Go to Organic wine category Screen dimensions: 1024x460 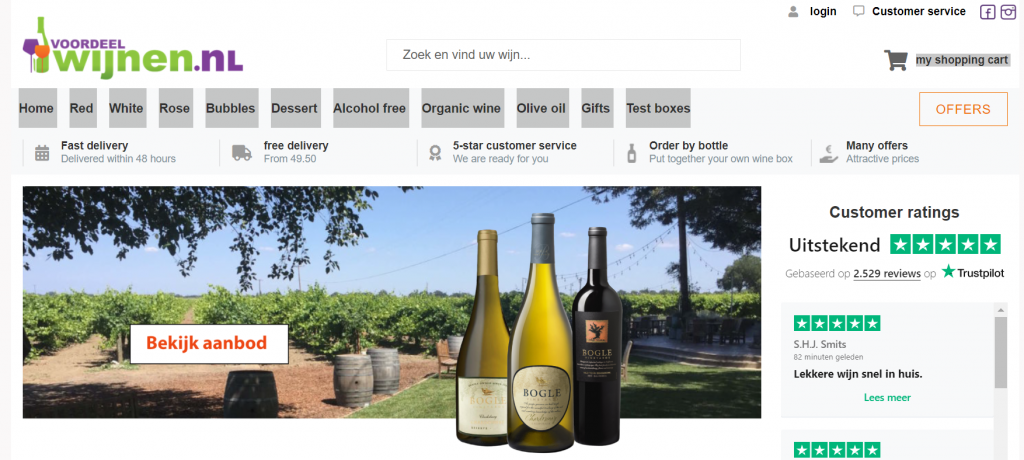coord(461,108)
